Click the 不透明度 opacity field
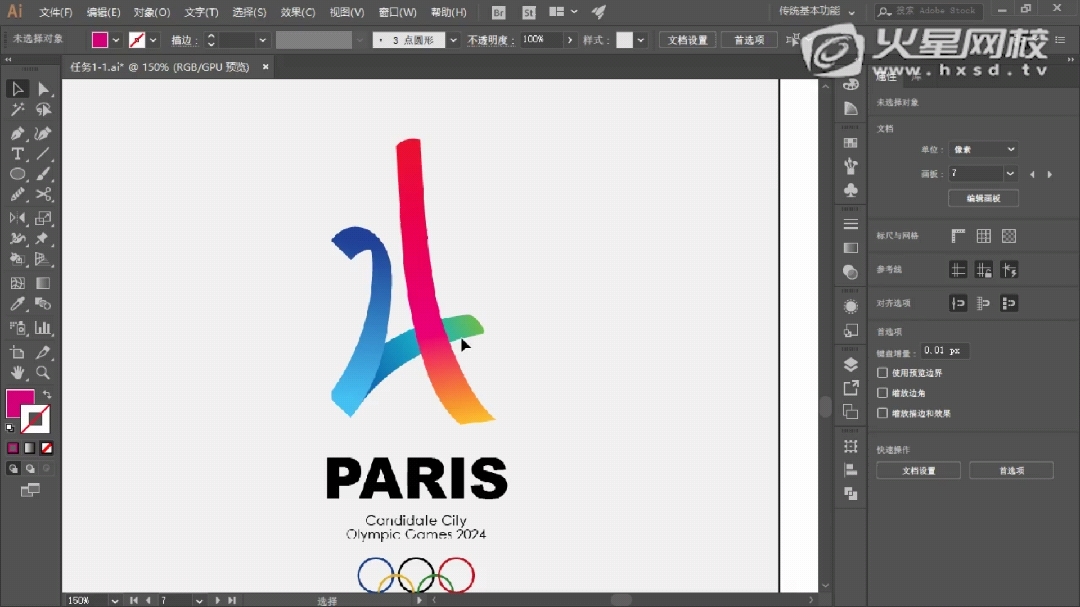This screenshot has width=1080, height=607. coord(541,40)
